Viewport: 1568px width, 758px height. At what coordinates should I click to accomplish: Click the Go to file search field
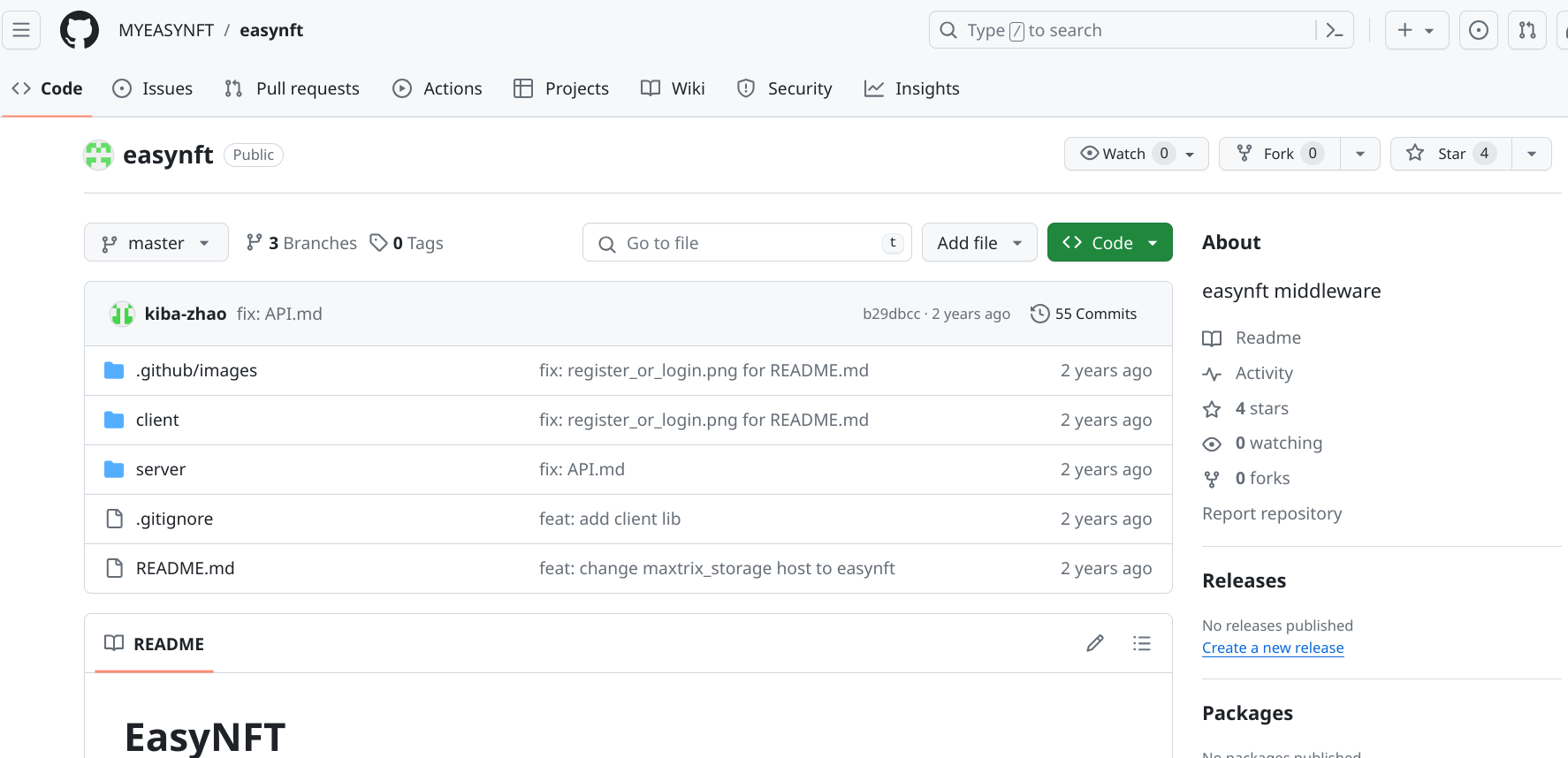(747, 242)
